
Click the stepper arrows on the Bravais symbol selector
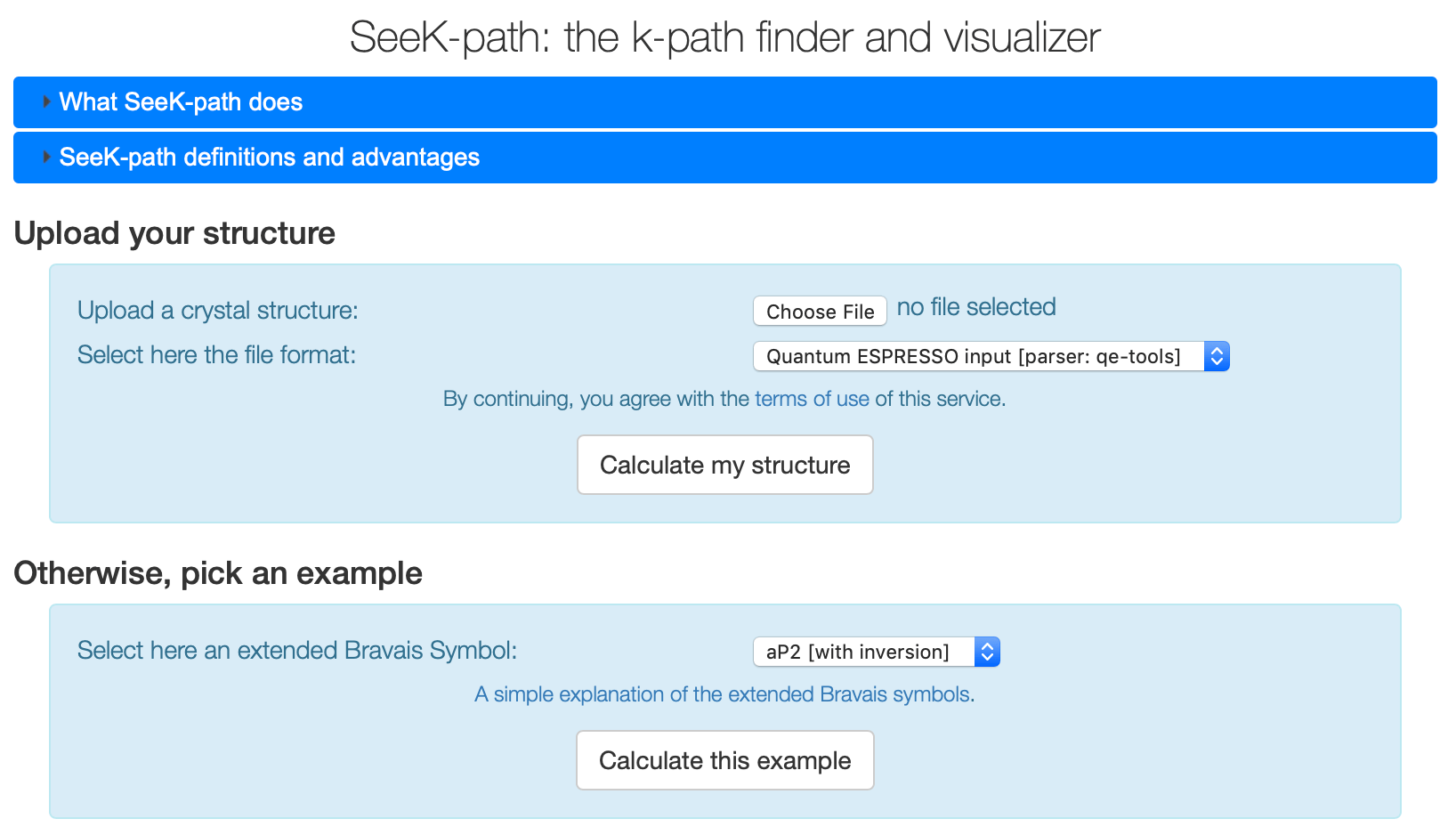point(987,652)
